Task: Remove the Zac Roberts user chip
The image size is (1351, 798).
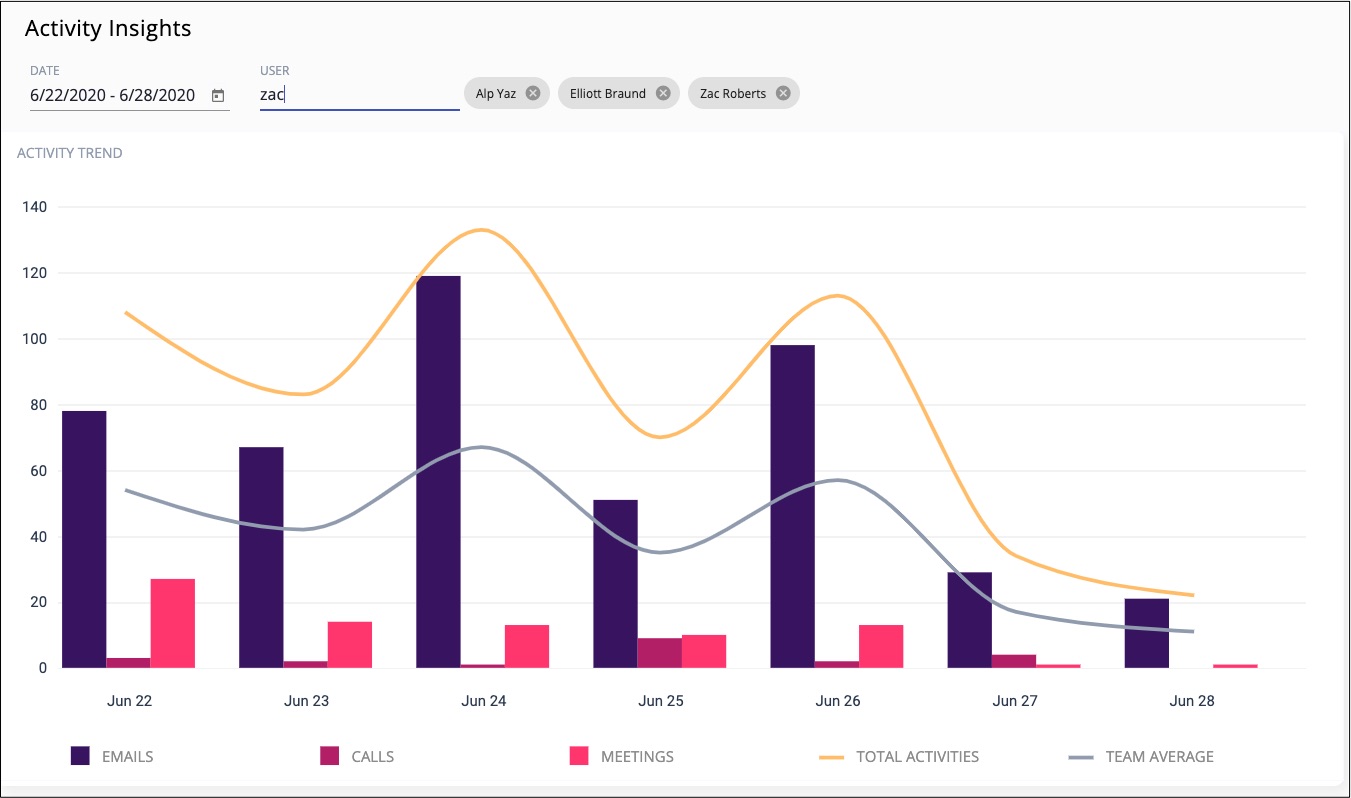Action: pyautogui.click(x=783, y=93)
